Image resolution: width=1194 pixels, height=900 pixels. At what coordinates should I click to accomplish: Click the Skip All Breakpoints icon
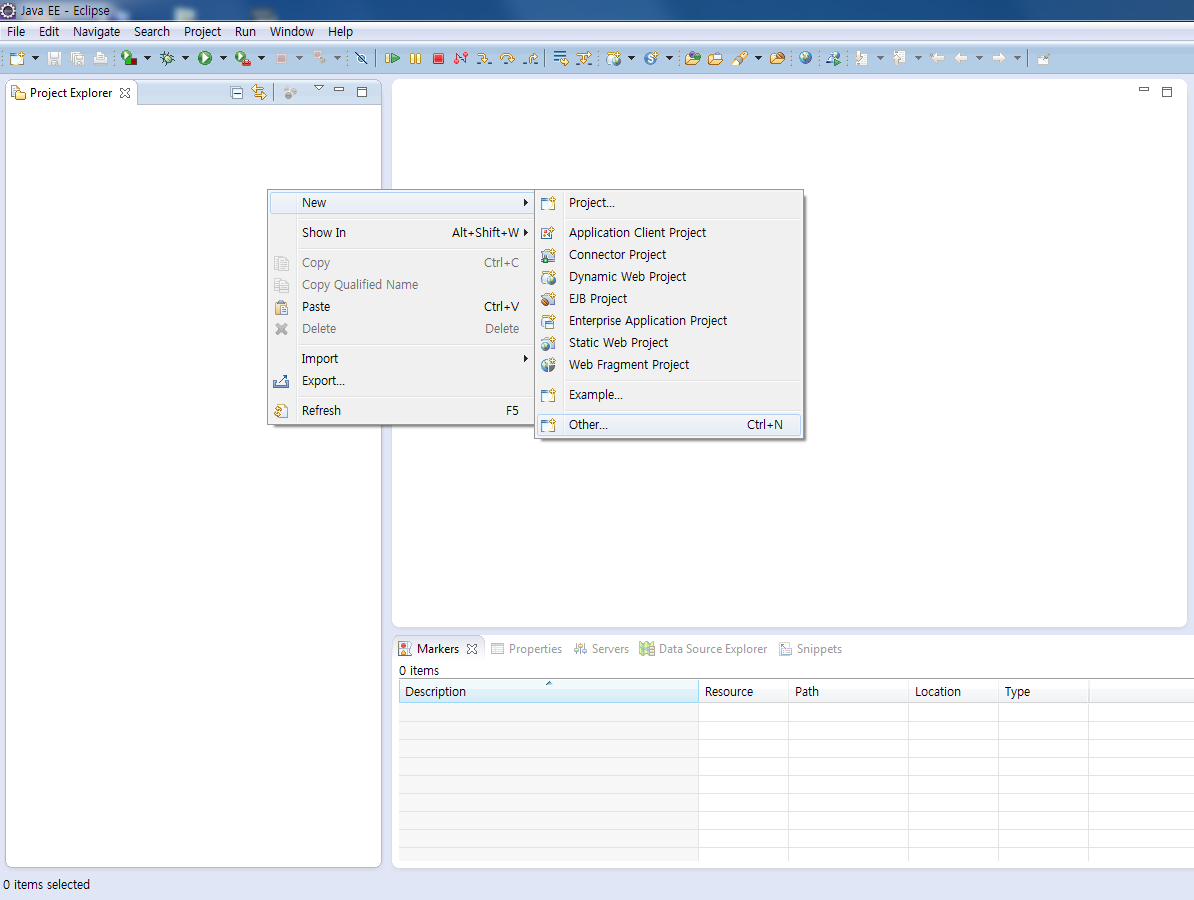pyautogui.click(x=362, y=59)
